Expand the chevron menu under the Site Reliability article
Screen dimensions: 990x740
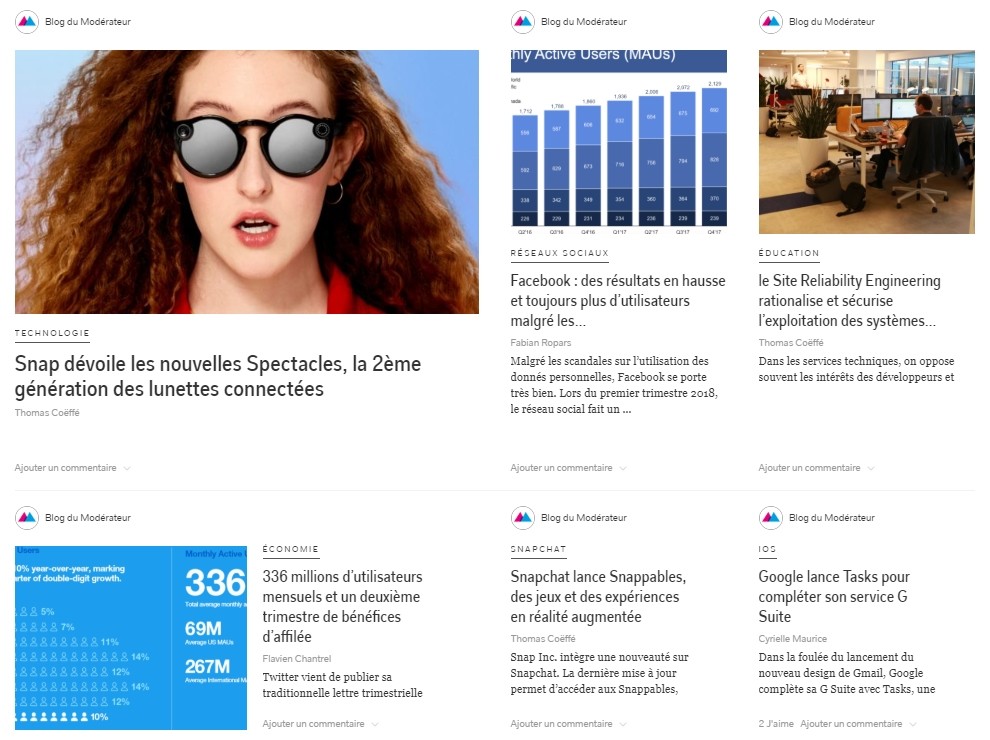[871, 468]
